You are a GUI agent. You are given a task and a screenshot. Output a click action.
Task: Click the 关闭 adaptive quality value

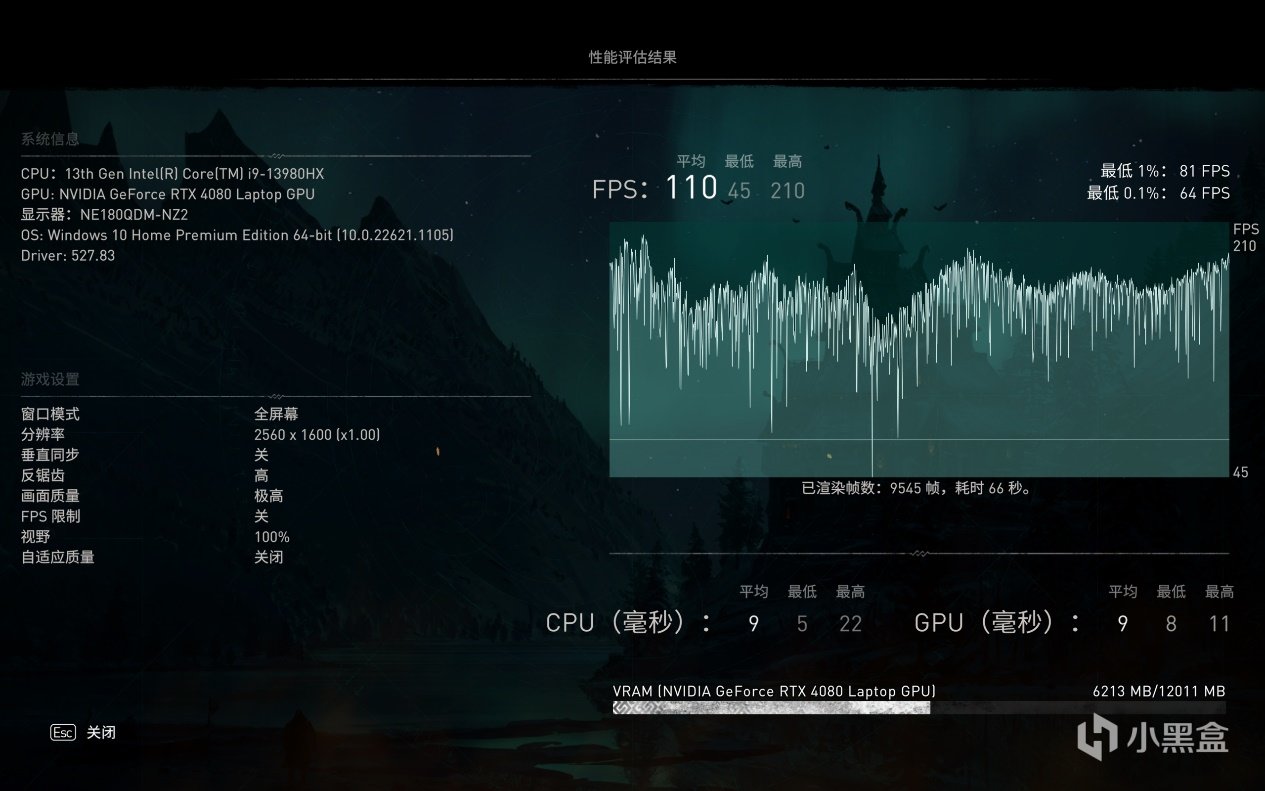(269, 557)
